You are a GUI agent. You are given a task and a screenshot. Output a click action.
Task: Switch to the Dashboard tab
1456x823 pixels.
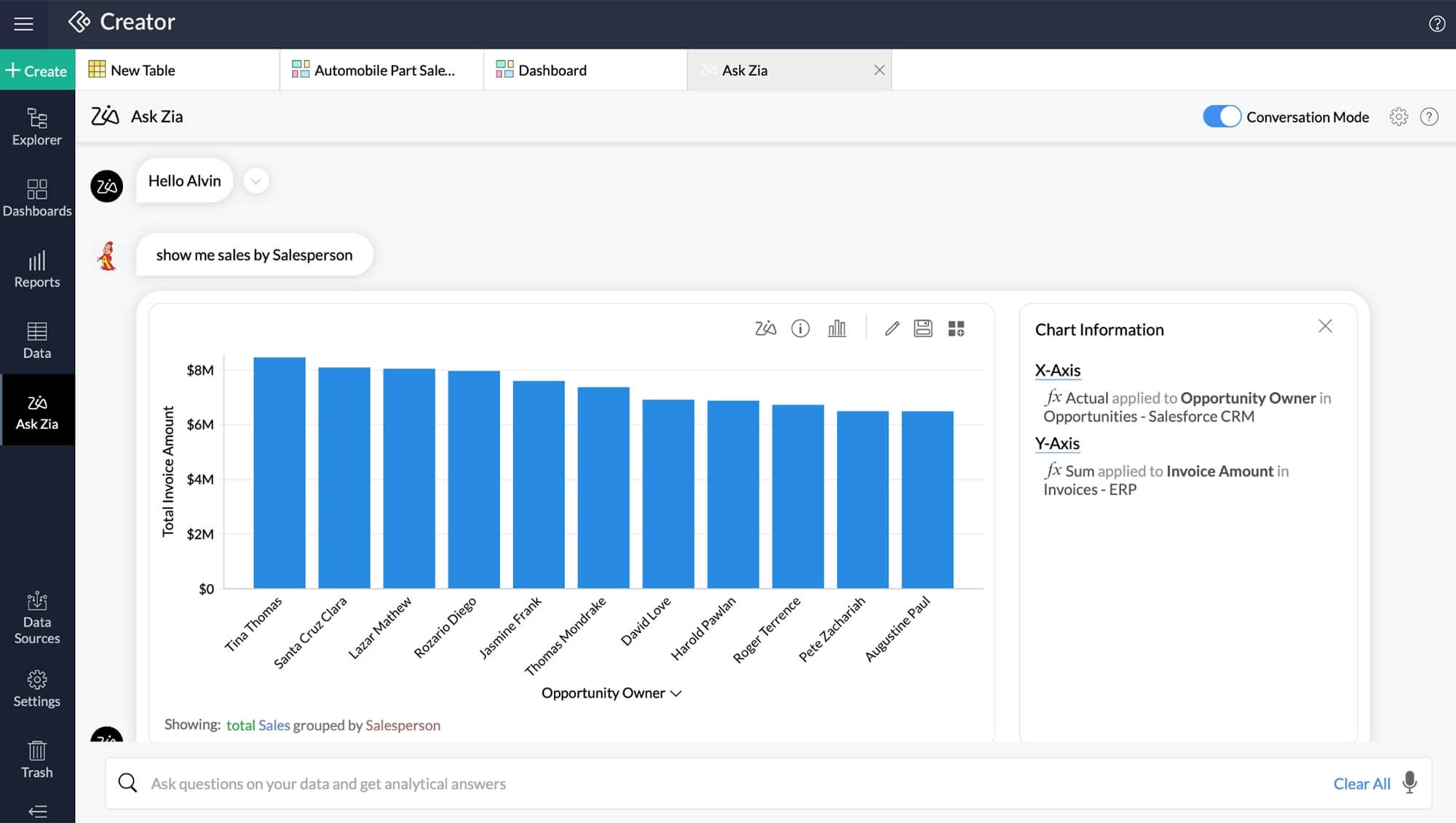552,70
